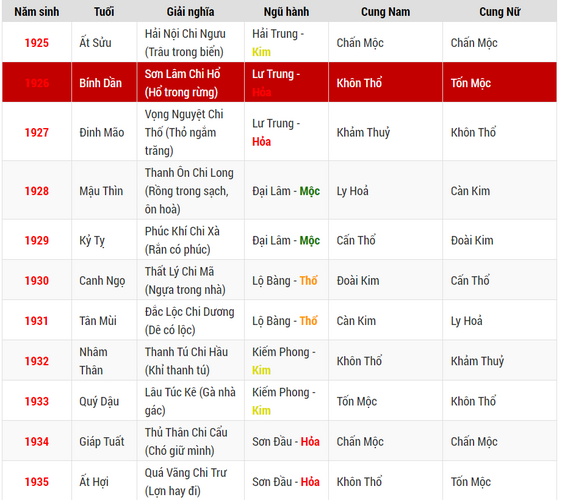
Task: Click the 1925 birth year link
Action: 37,43
